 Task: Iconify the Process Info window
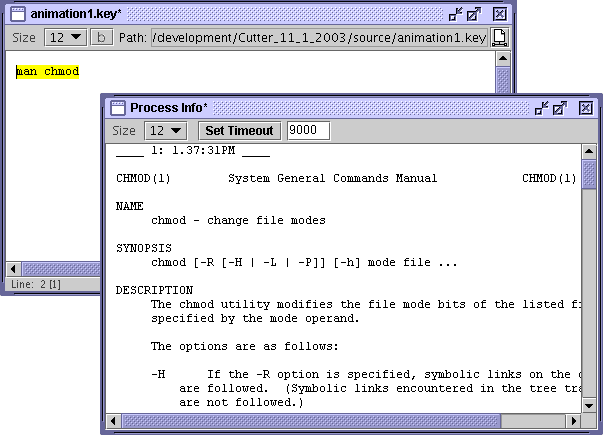[x=542, y=107]
